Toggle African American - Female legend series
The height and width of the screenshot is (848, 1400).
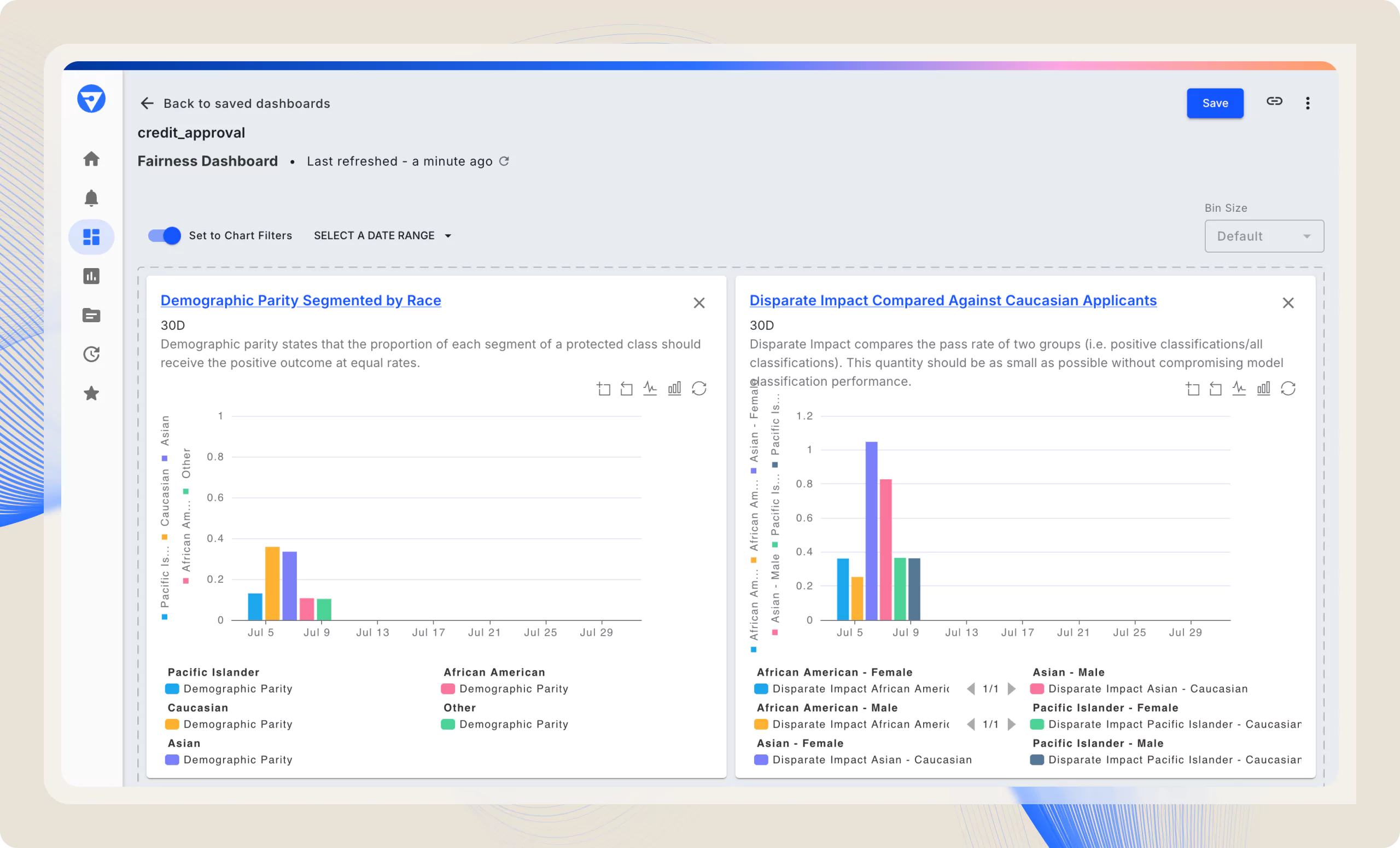[x=851, y=689]
